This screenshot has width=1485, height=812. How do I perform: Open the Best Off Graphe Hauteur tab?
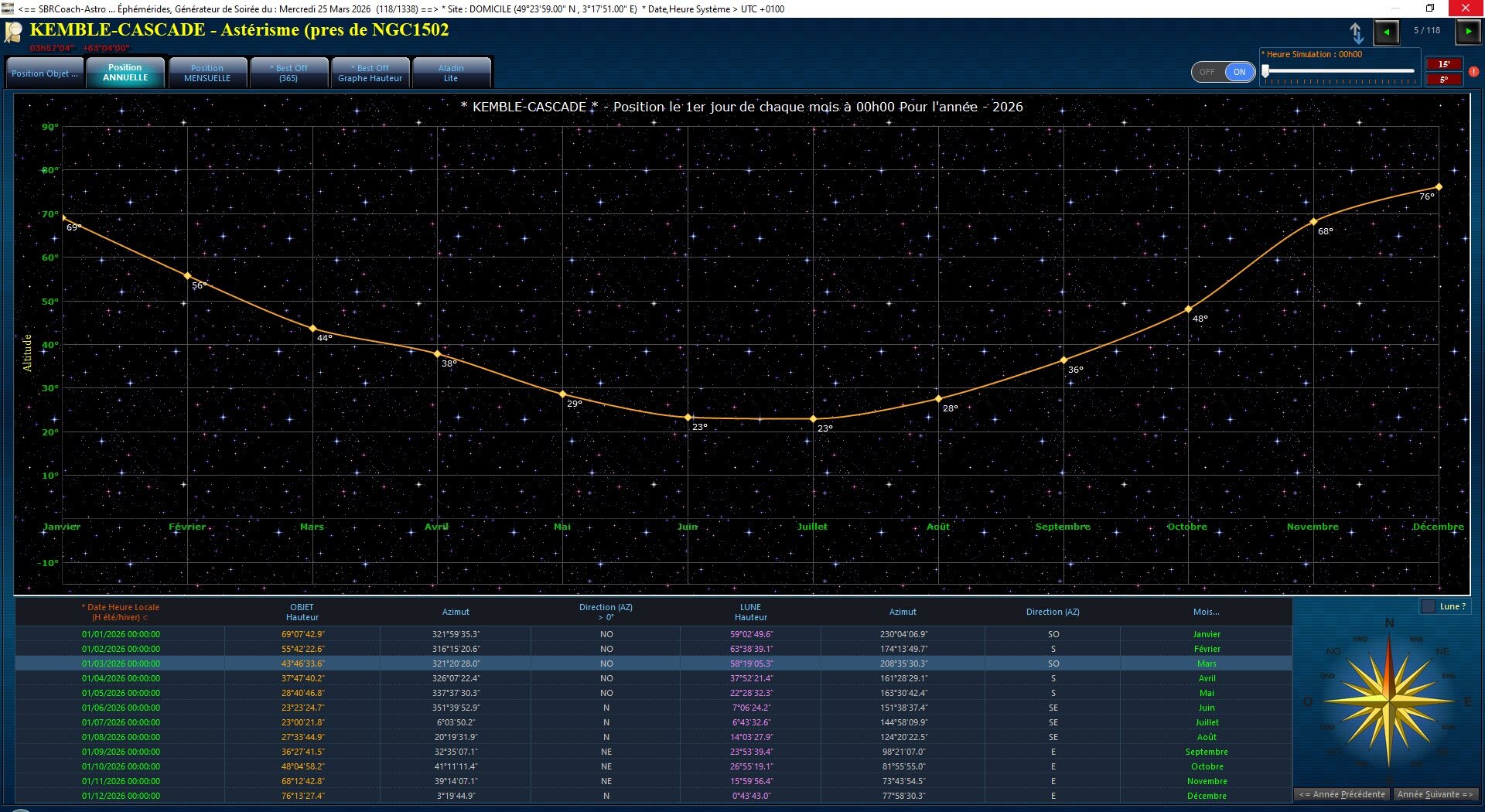[x=370, y=73]
